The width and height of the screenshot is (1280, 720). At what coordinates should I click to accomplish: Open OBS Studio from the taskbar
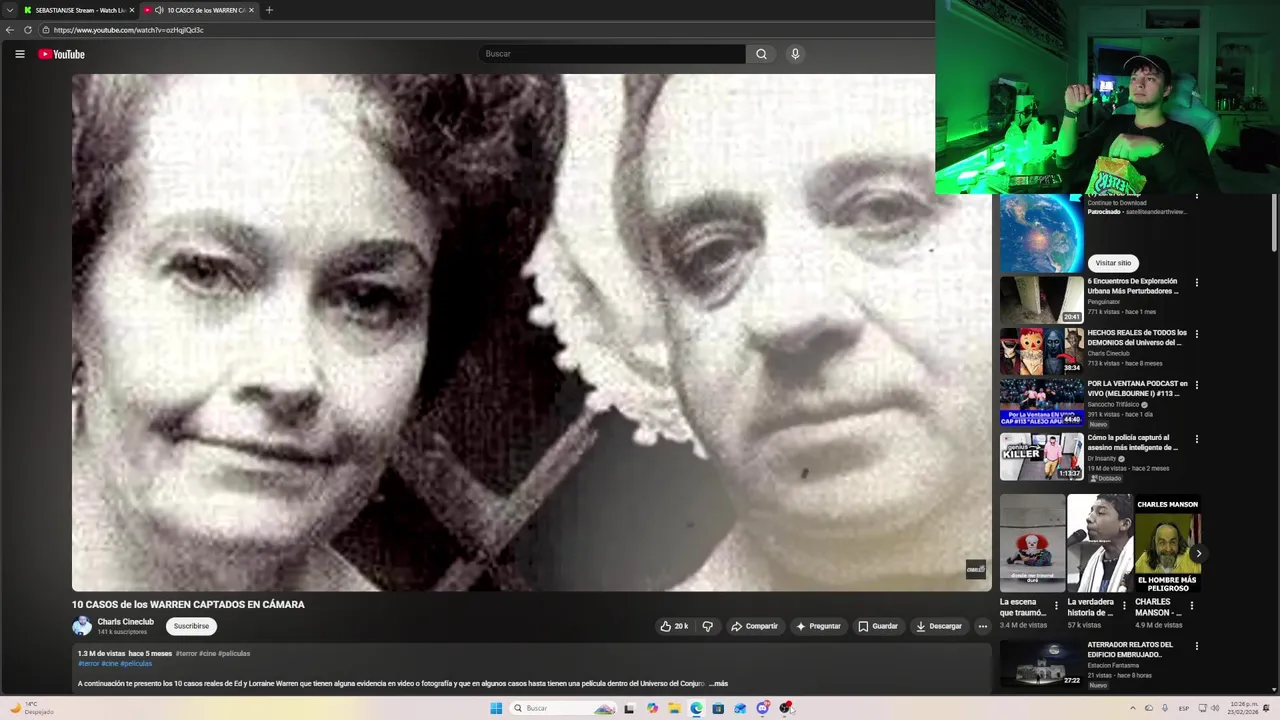(786, 708)
